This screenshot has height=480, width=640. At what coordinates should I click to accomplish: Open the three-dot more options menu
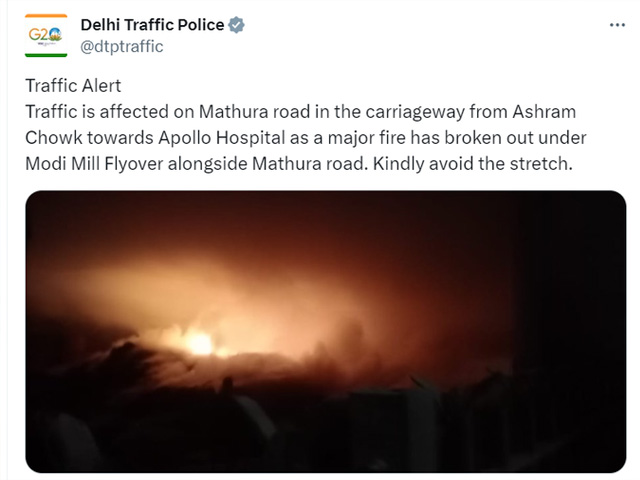(x=617, y=25)
